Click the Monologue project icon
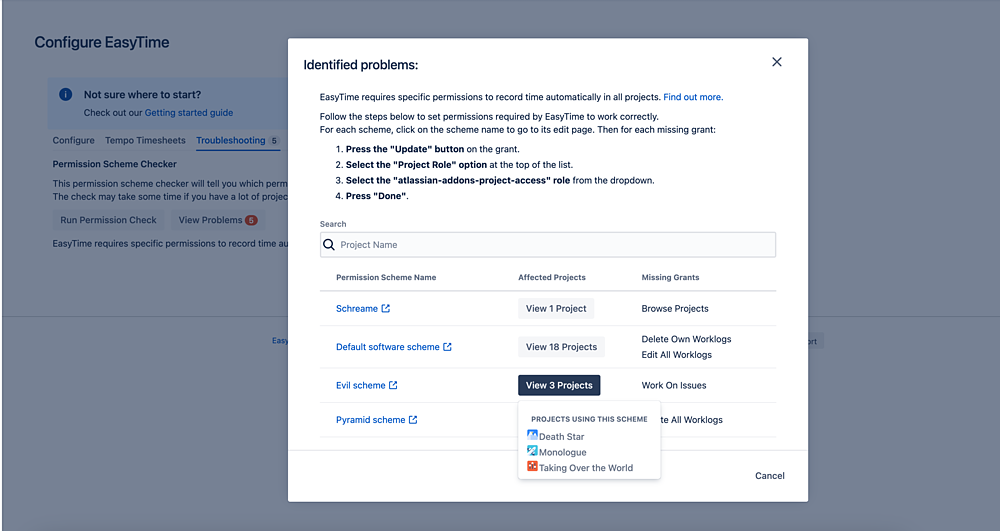1000x531 pixels. tap(532, 452)
